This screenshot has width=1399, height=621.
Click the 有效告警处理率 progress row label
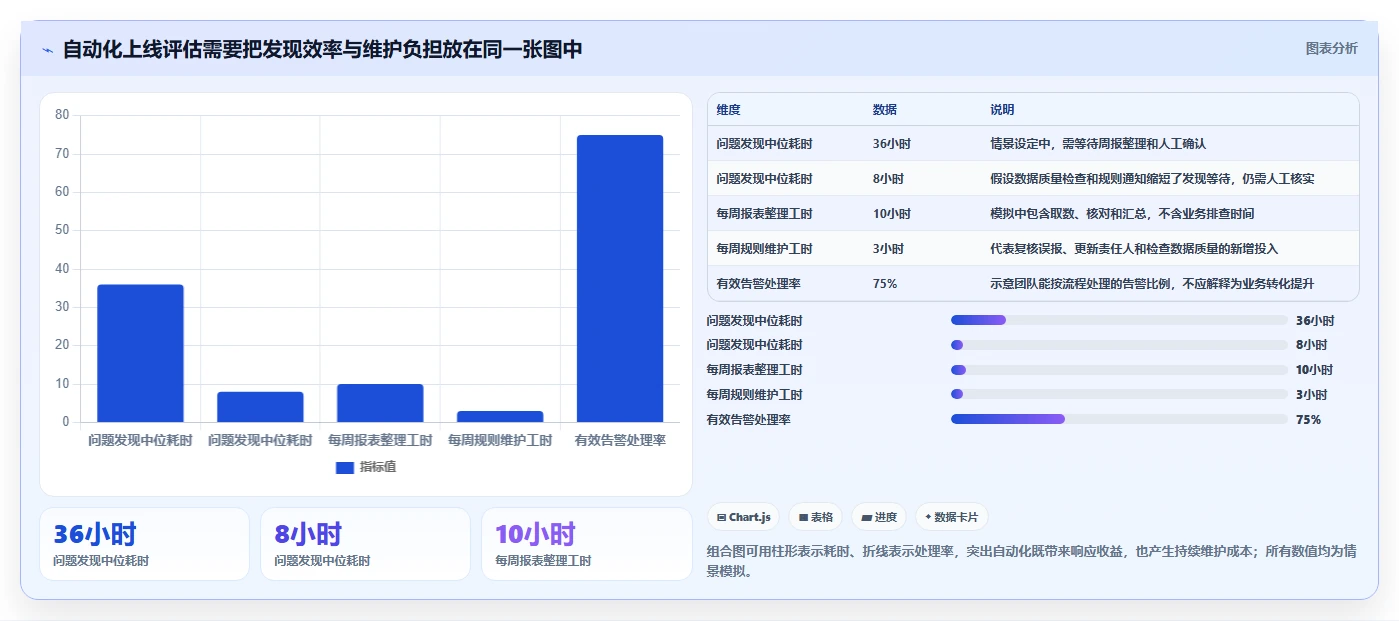tap(748, 420)
